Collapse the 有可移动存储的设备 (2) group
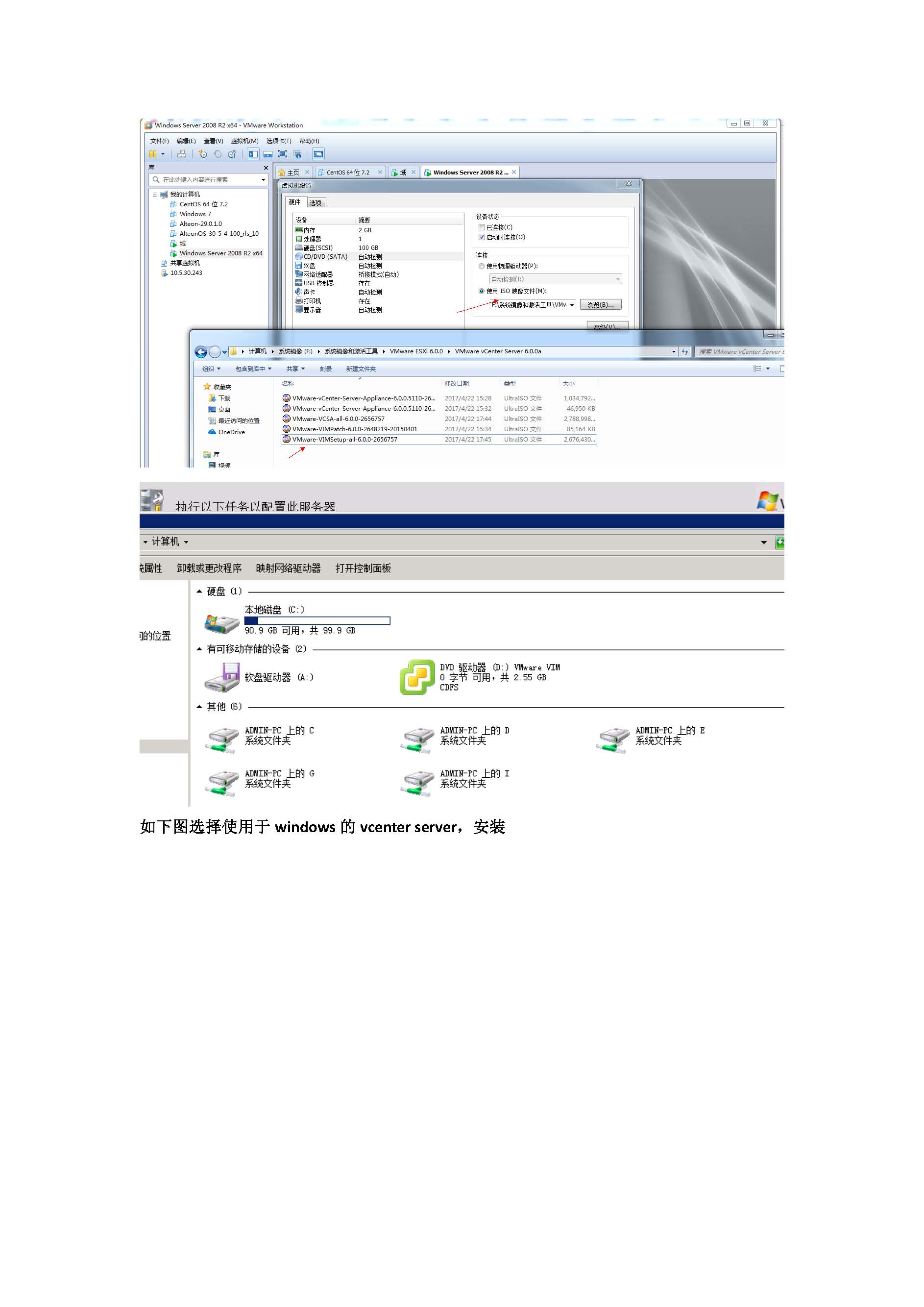 [199, 649]
